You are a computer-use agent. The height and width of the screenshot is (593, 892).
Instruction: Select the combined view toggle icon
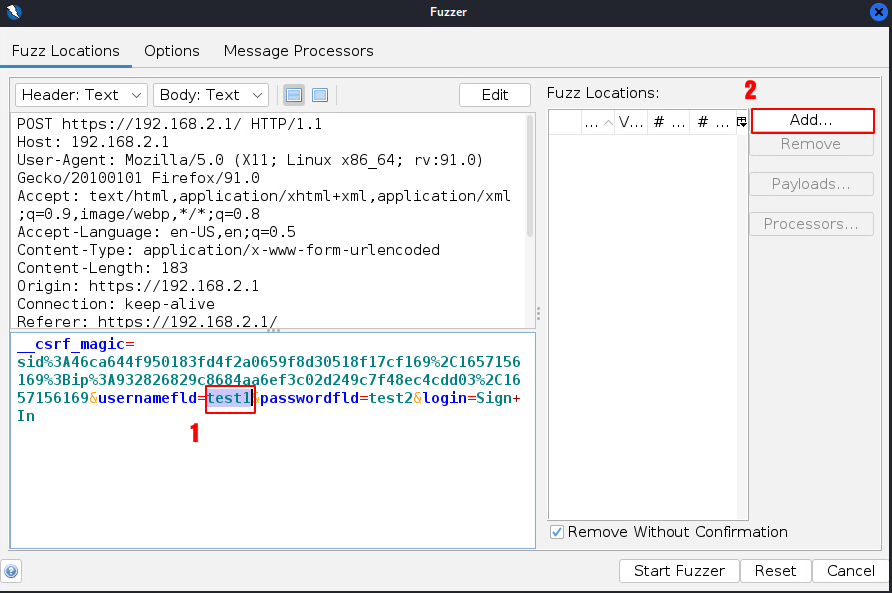(320, 95)
